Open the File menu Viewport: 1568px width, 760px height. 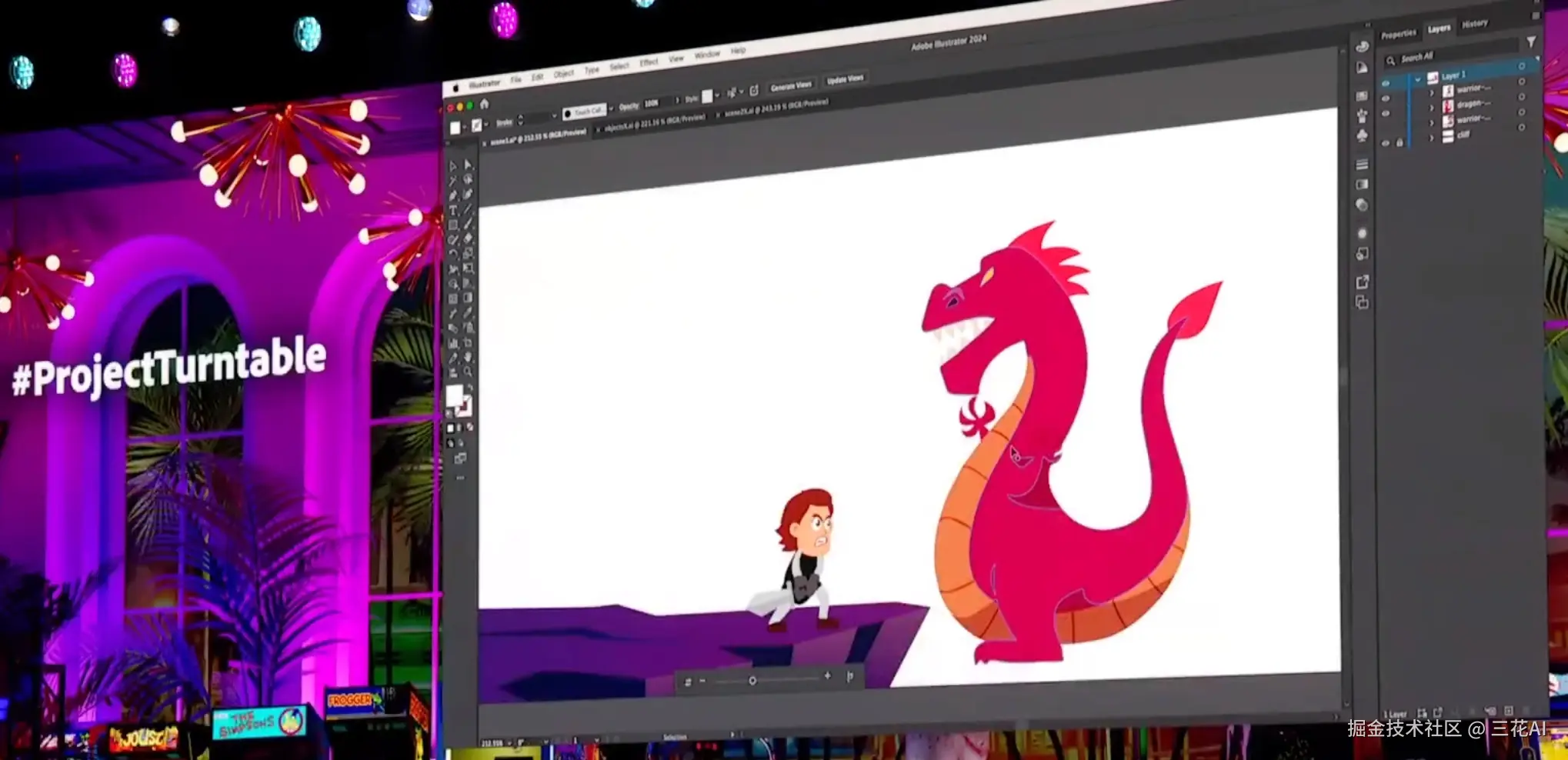[x=515, y=79]
